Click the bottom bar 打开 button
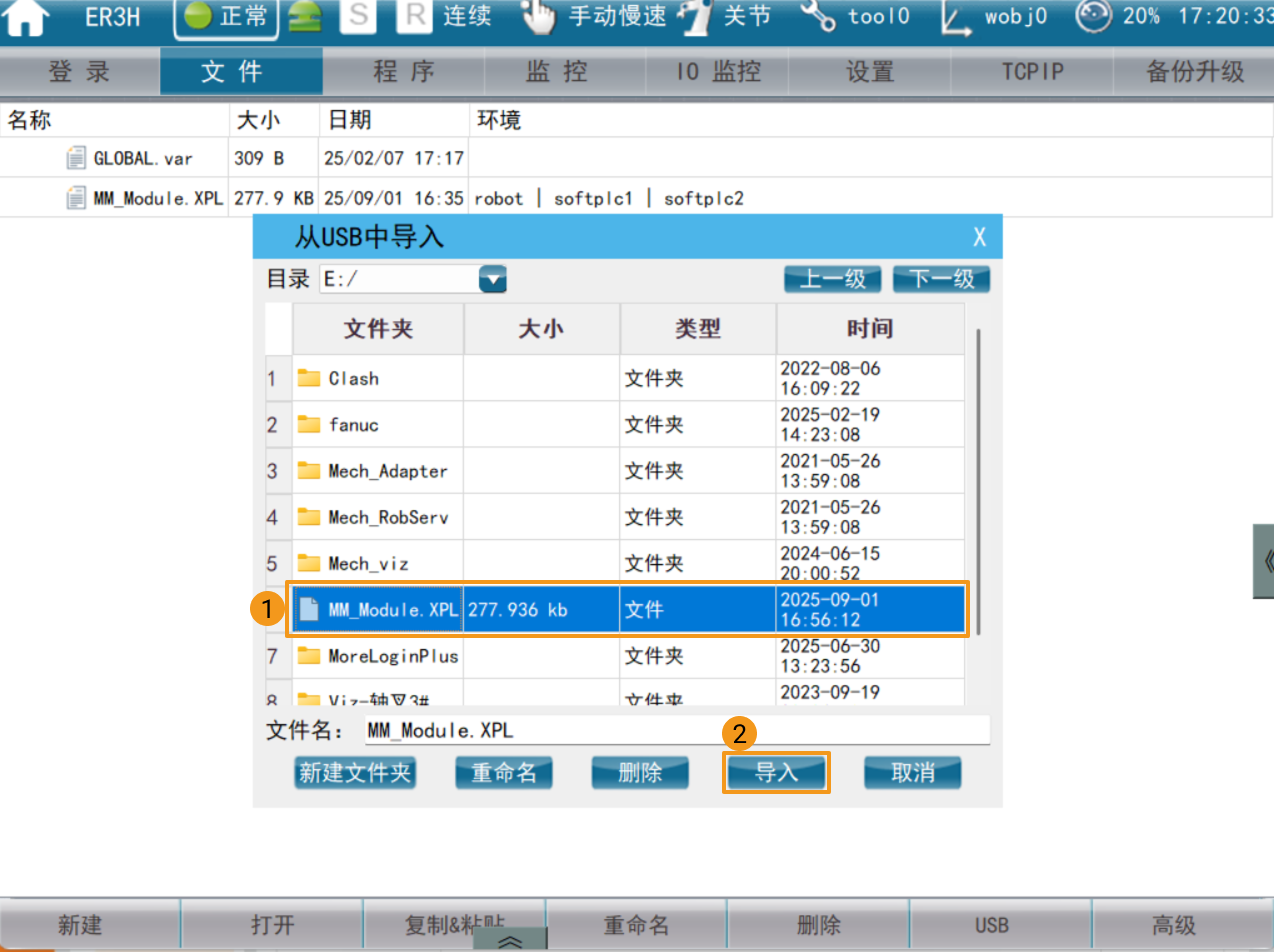The width and height of the screenshot is (1274, 952). point(272,925)
